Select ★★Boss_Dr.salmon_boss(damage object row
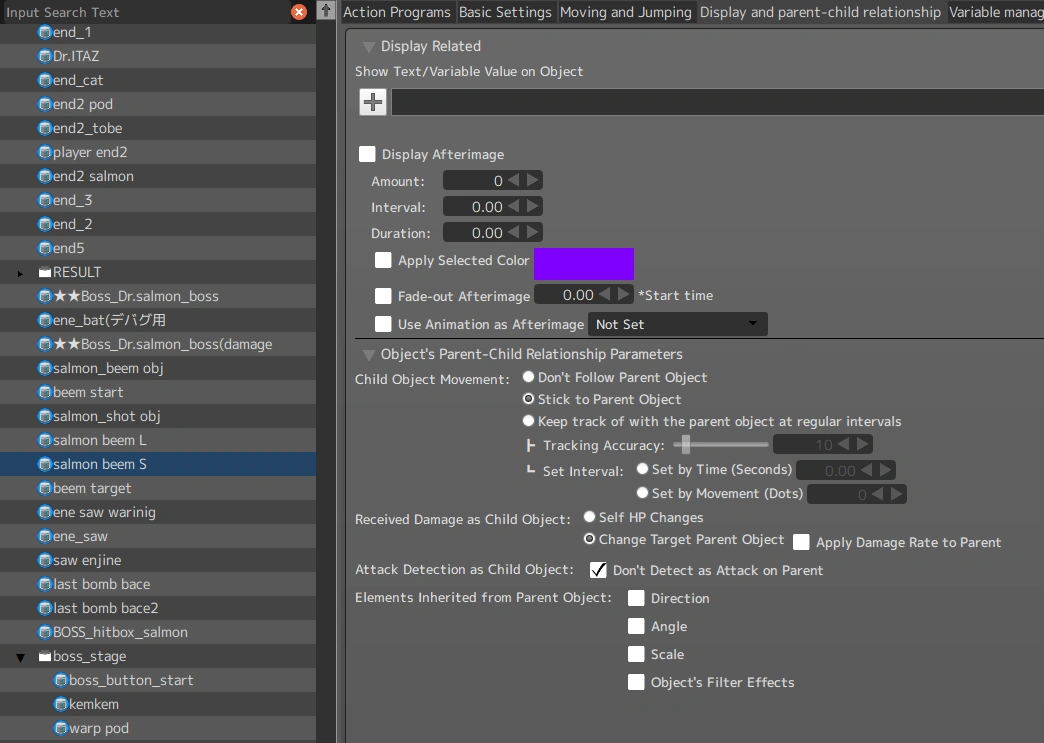Screen dimensions: 1044x743 tap(158, 344)
